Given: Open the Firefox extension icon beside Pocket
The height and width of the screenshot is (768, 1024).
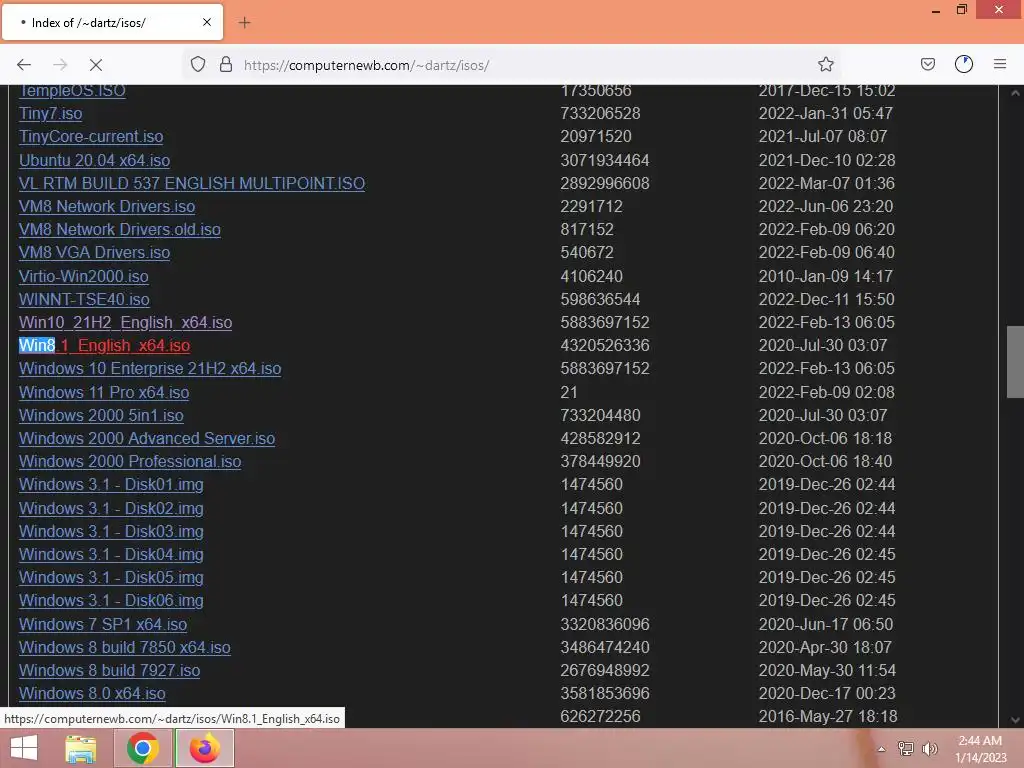Looking at the screenshot, I should pos(964,64).
